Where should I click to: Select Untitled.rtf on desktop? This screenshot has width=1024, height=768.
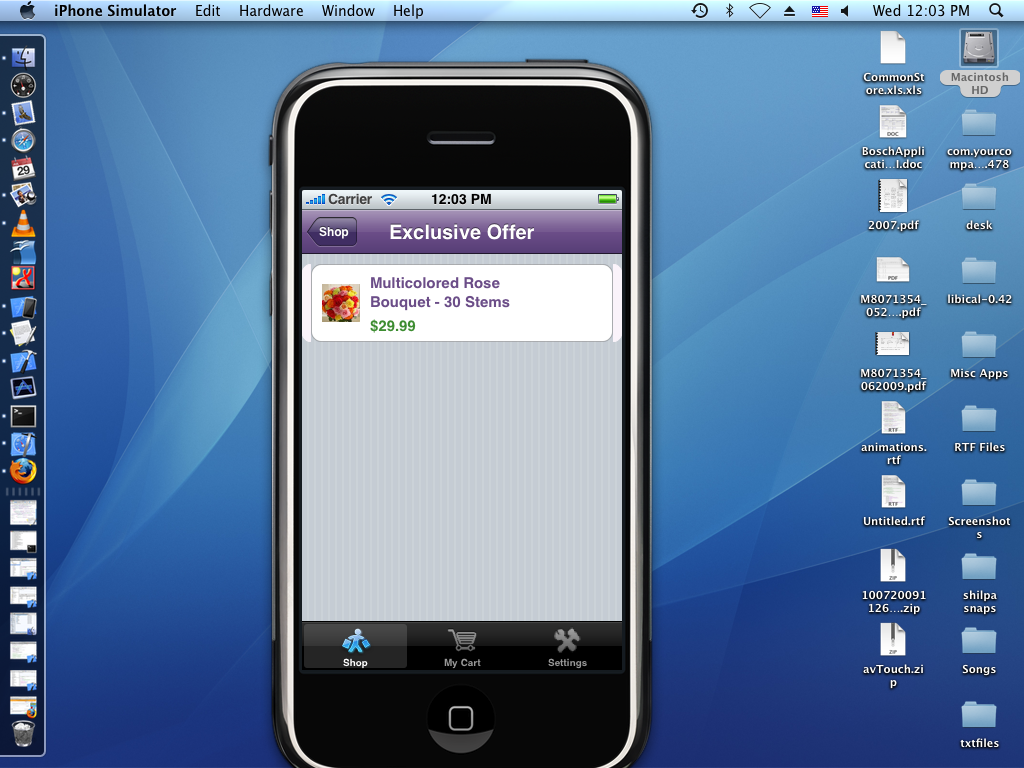[x=893, y=502]
